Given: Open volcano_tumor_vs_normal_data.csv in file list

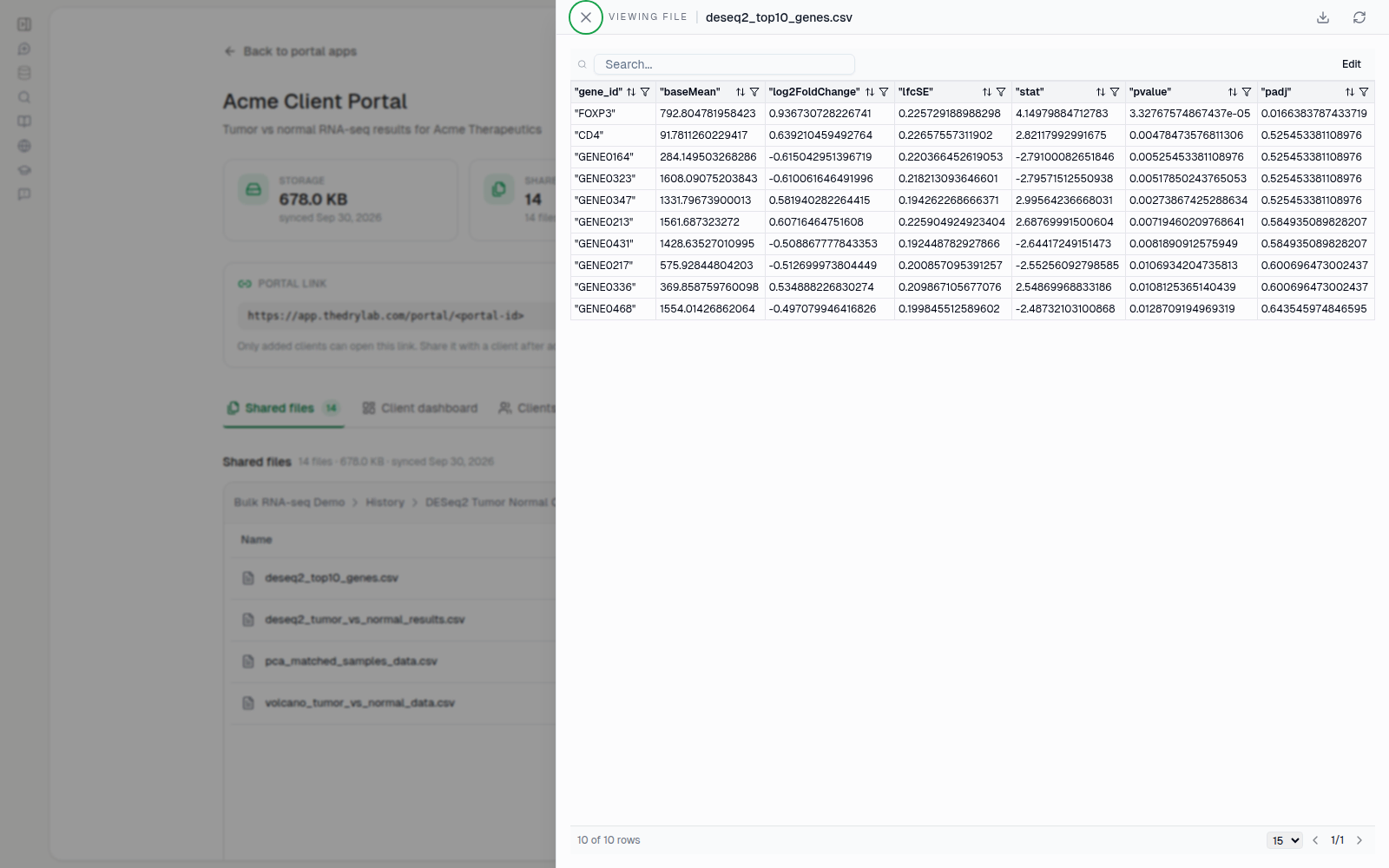Looking at the screenshot, I should point(359,703).
